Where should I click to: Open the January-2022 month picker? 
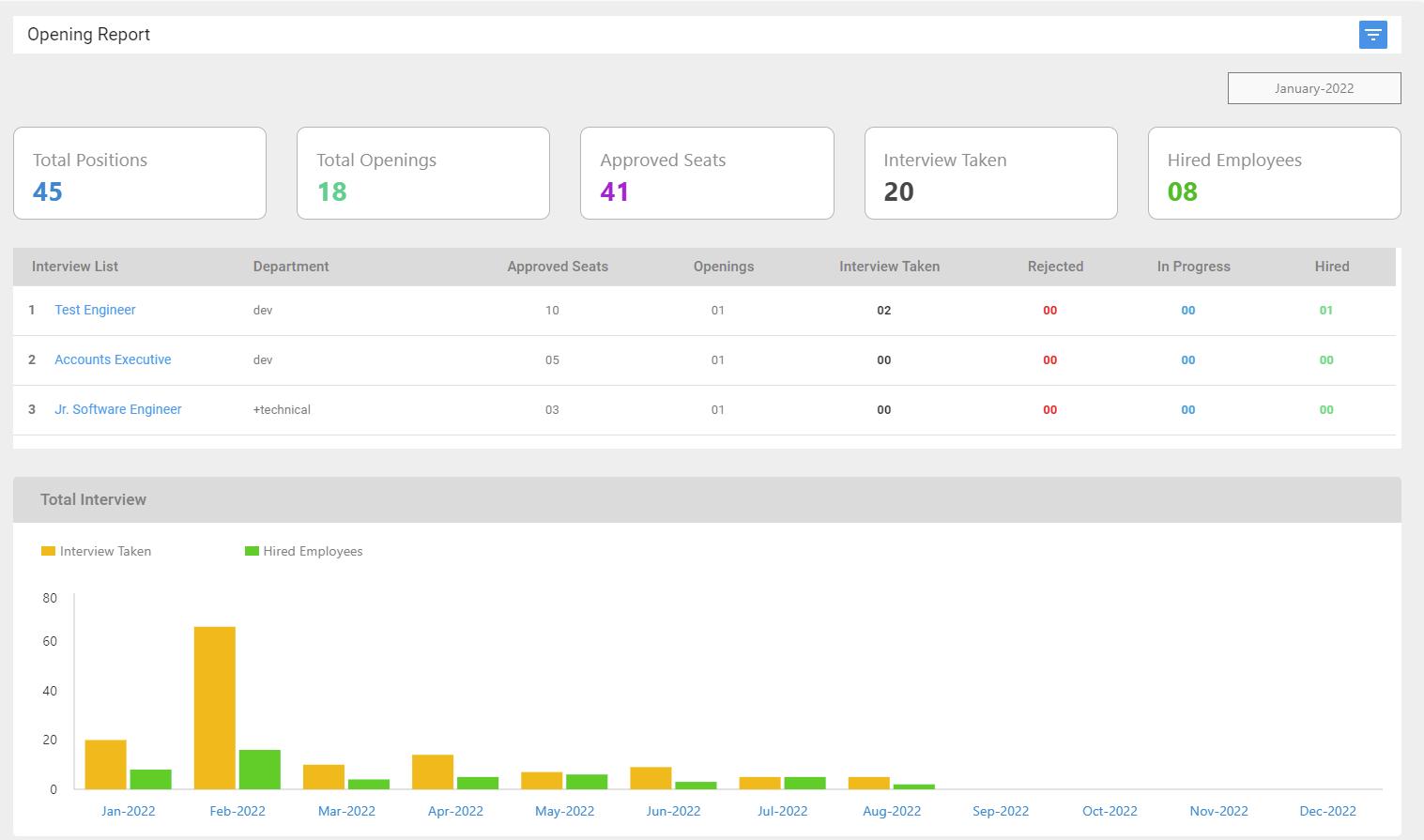click(1314, 88)
